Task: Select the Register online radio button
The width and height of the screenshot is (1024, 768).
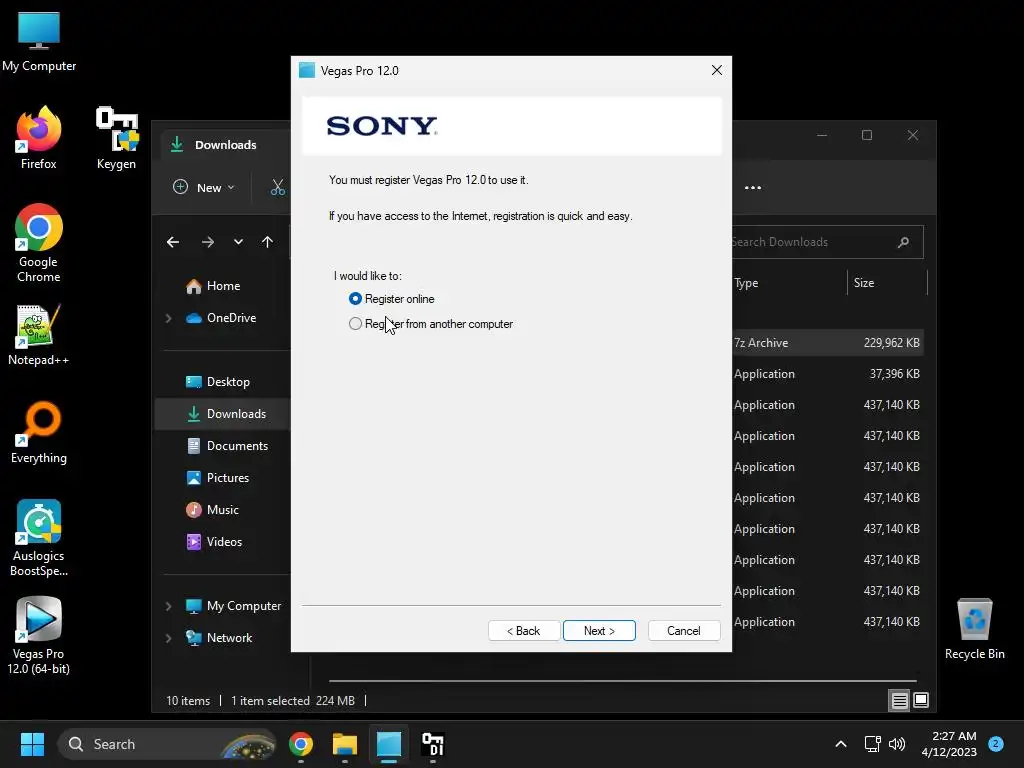Action: tap(355, 298)
